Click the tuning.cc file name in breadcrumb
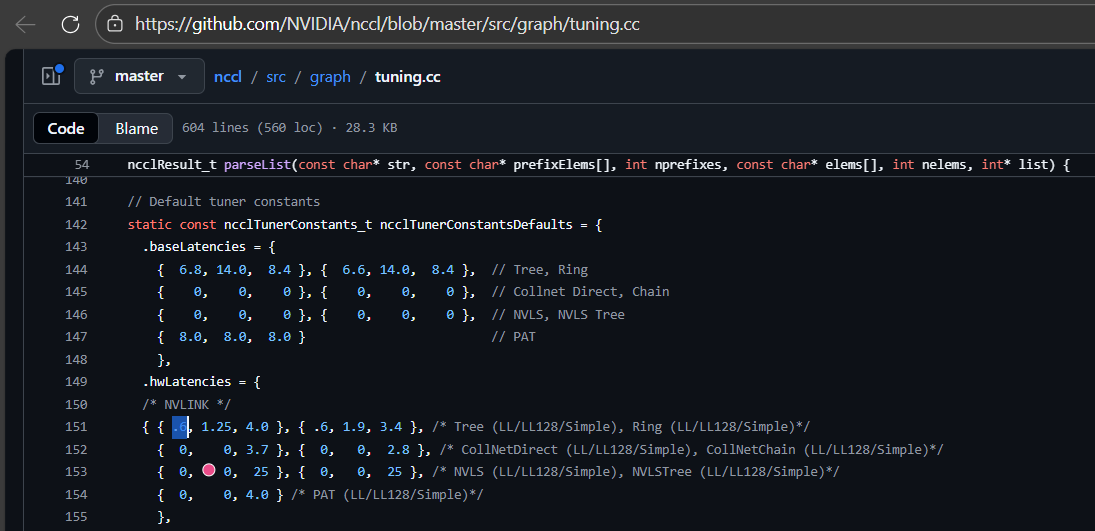The height and width of the screenshot is (531, 1095). 407,76
